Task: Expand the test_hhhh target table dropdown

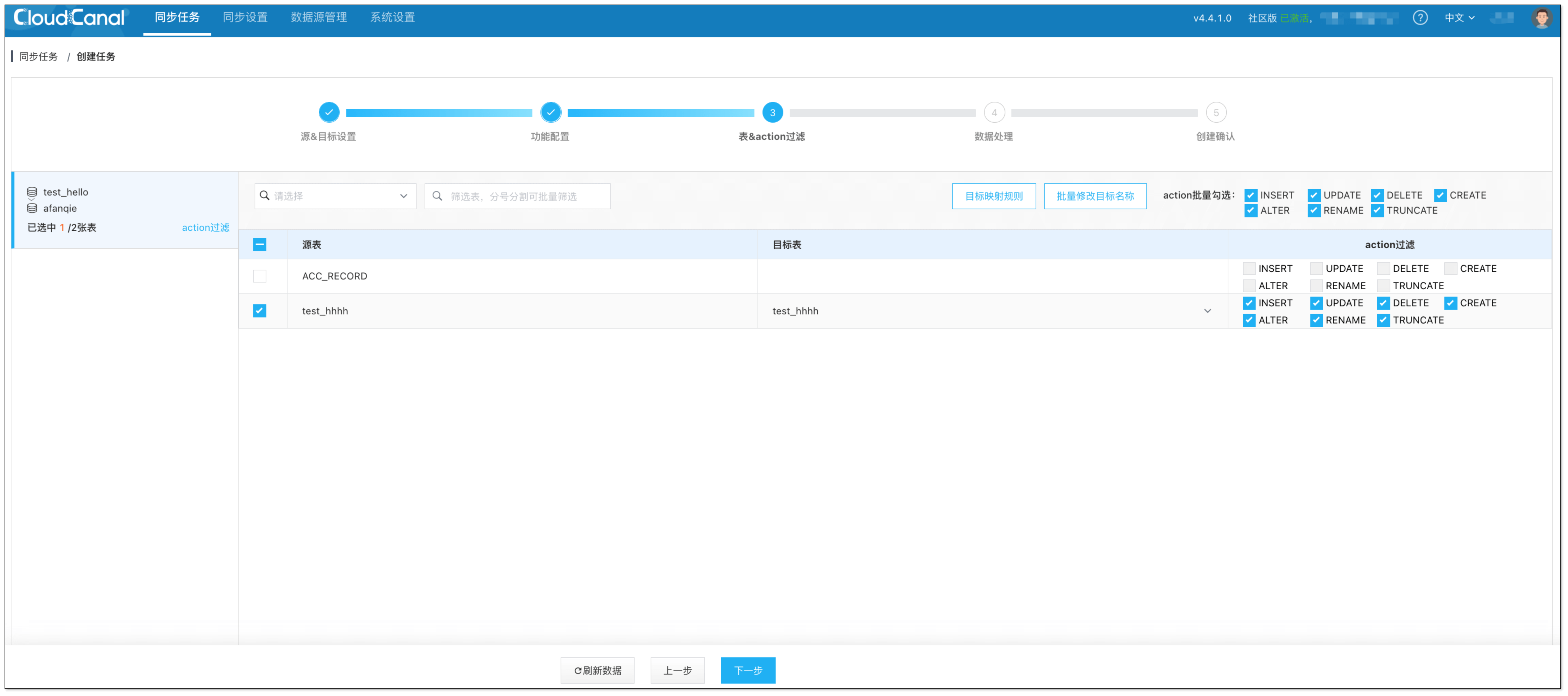Action: coord(1207,311)
